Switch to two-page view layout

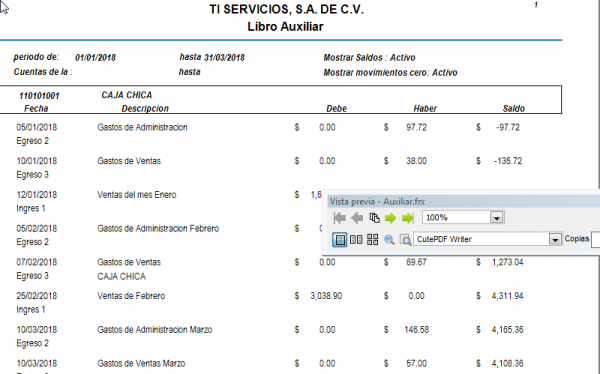(x=356, y=240)
